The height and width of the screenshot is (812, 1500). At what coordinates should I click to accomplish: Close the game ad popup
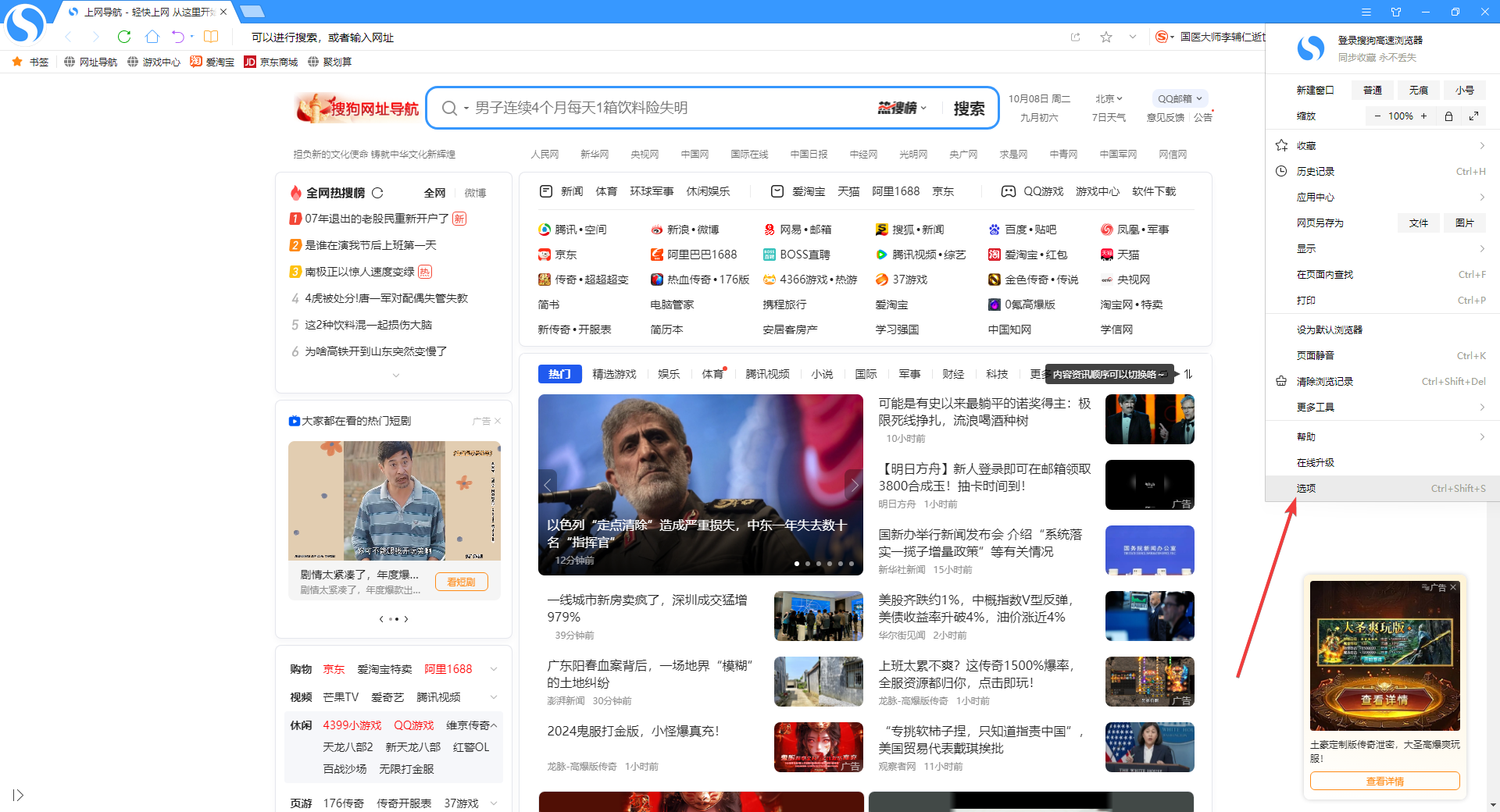tap(1453, 587)
